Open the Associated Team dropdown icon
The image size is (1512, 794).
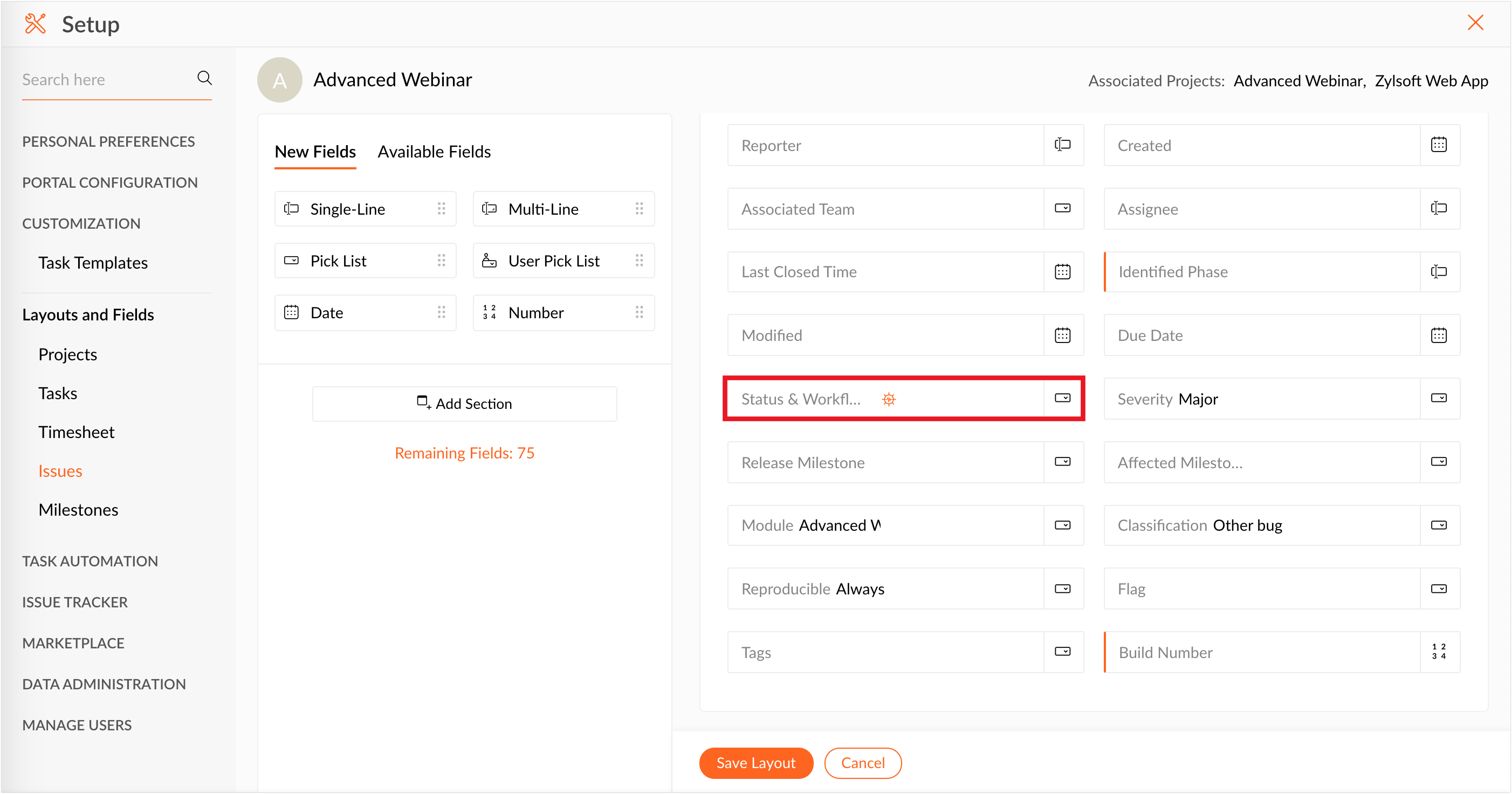1062,209
